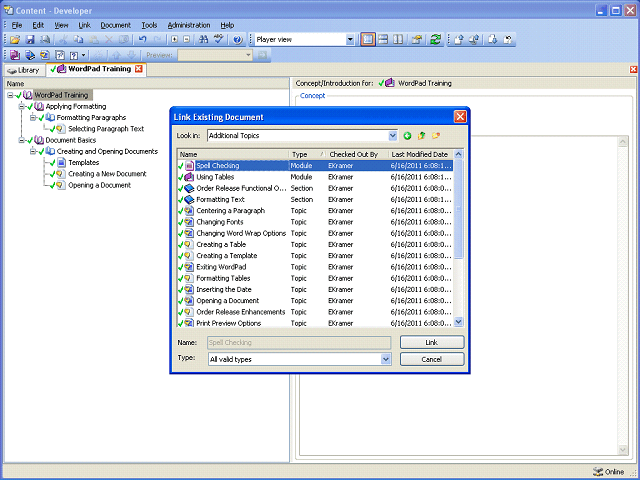Image resolution: width=640 pixels, height=480 pixels.
Task: Click the Up One Level icon in dialog
Action: coord(421,136)
